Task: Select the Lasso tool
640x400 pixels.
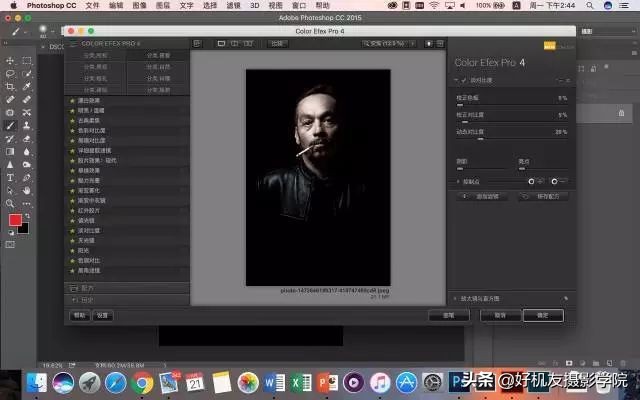Action: pyautogui.click(x=10, y=73)
